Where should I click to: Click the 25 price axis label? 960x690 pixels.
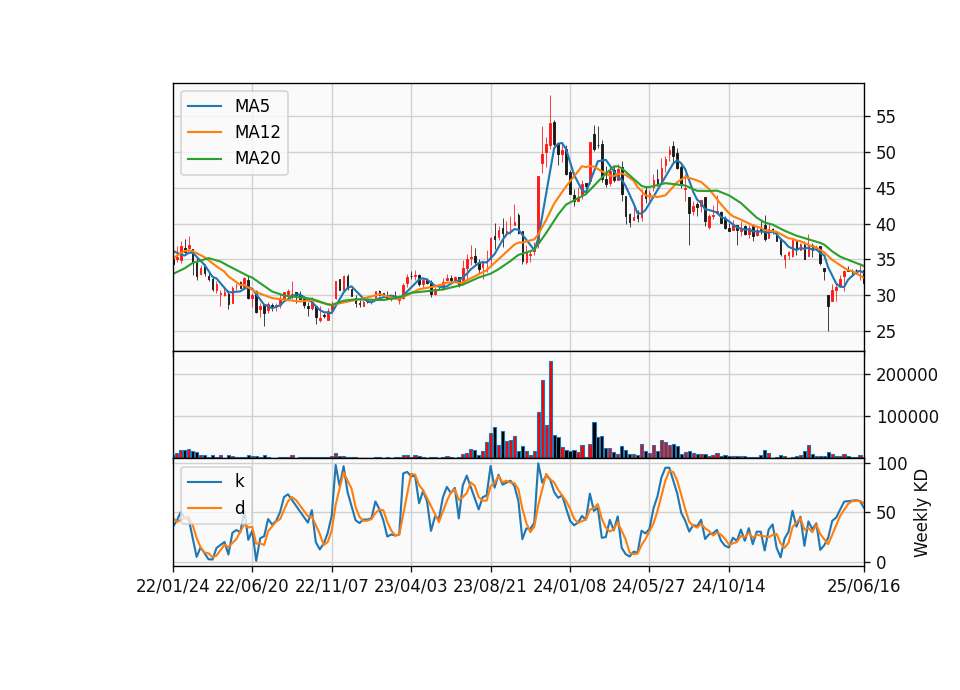[886, 332]
